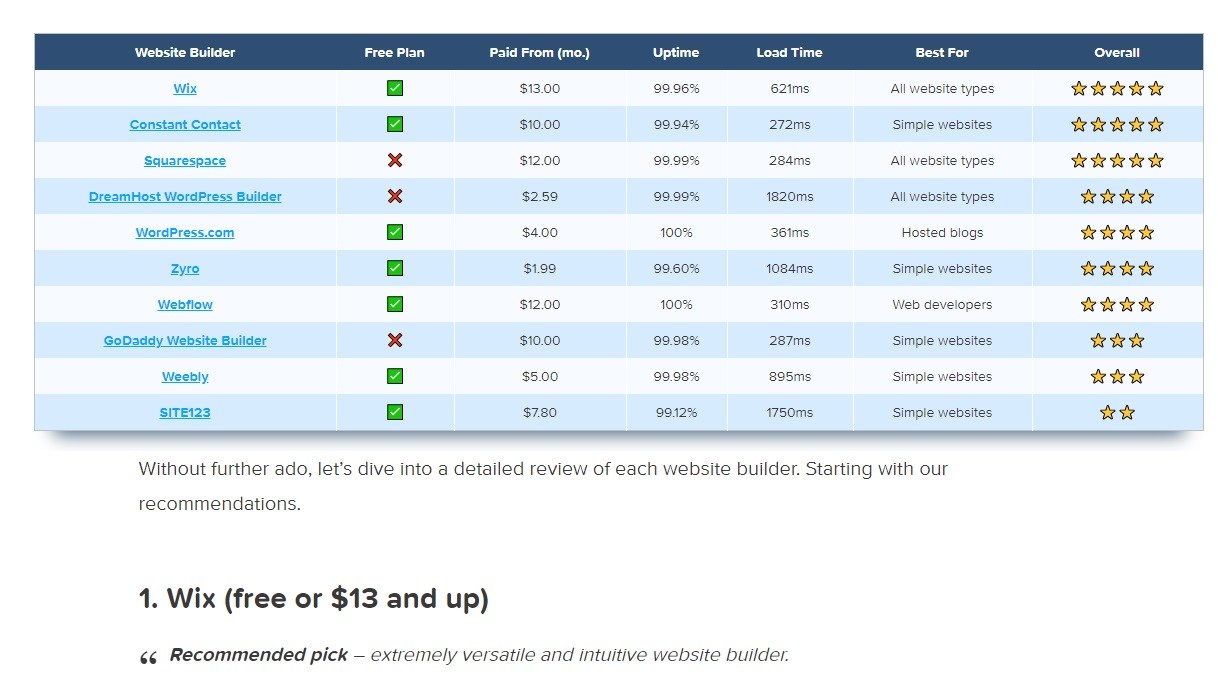The image size is (1218, 688).
Task: Click the free plan checkmark for WordPress.com
Action: [x=395, y=232]
